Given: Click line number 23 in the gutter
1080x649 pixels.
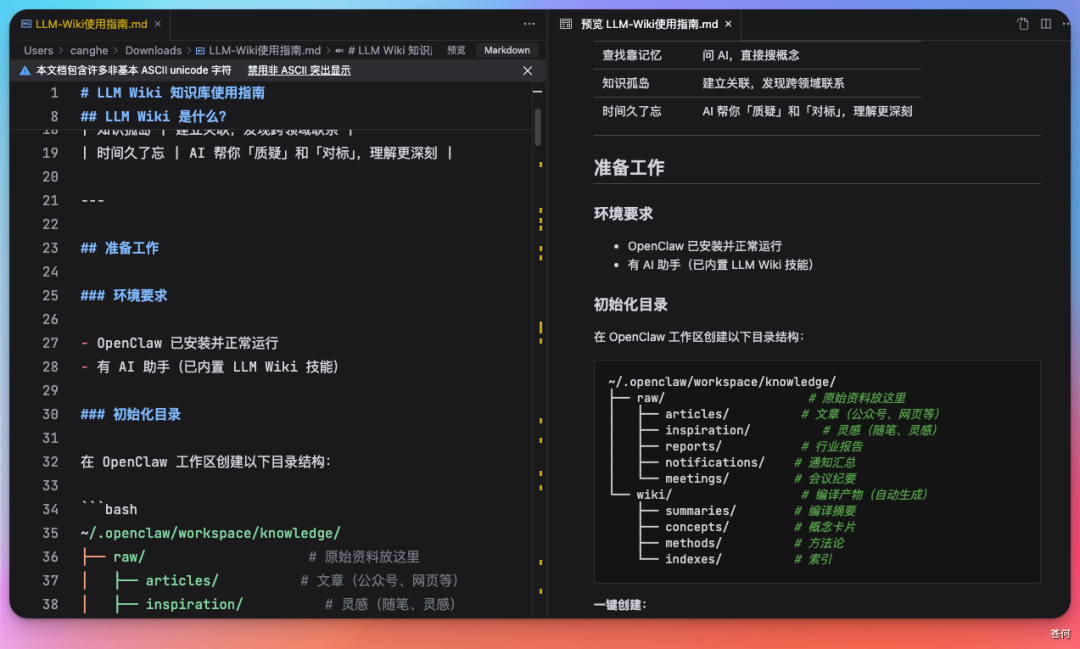Looking at the screenshot, I should [50, 248].
